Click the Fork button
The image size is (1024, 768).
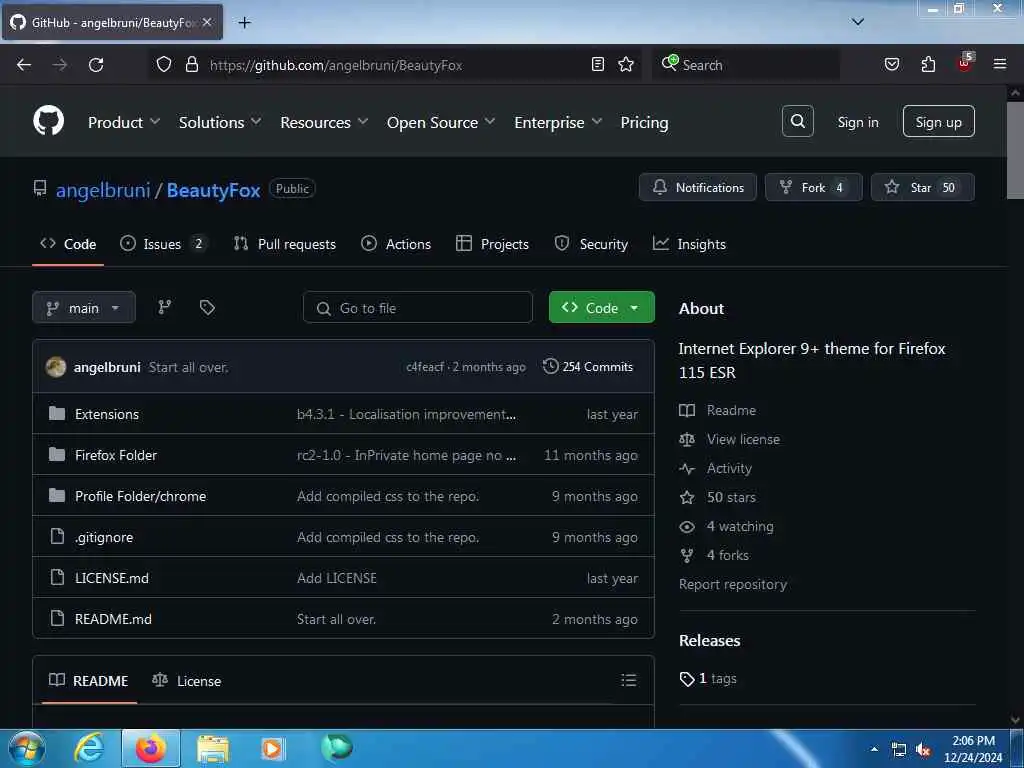tap(813, 187)
